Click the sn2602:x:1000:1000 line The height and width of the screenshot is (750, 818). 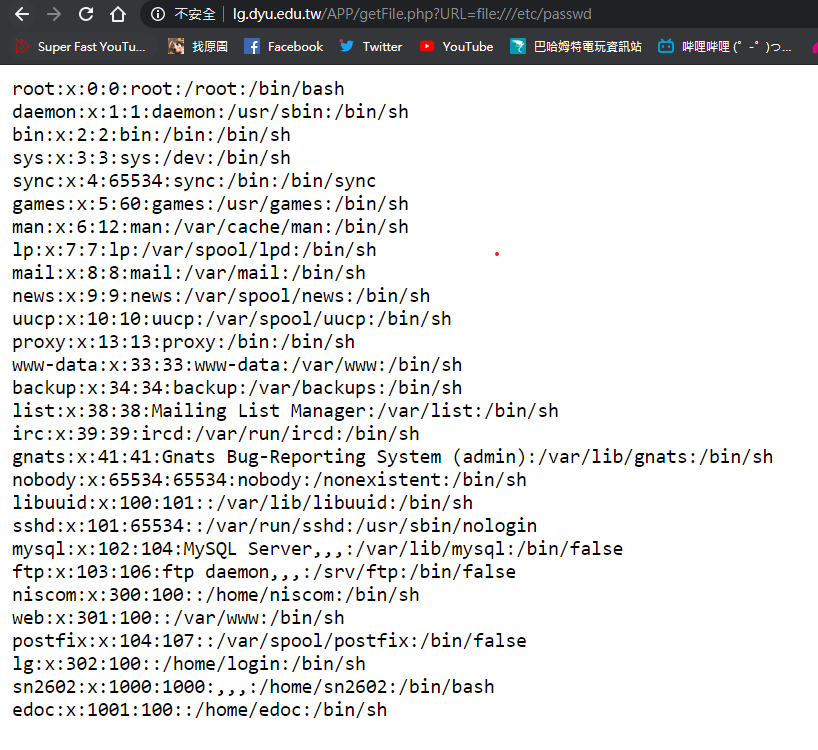pos(253,687)
